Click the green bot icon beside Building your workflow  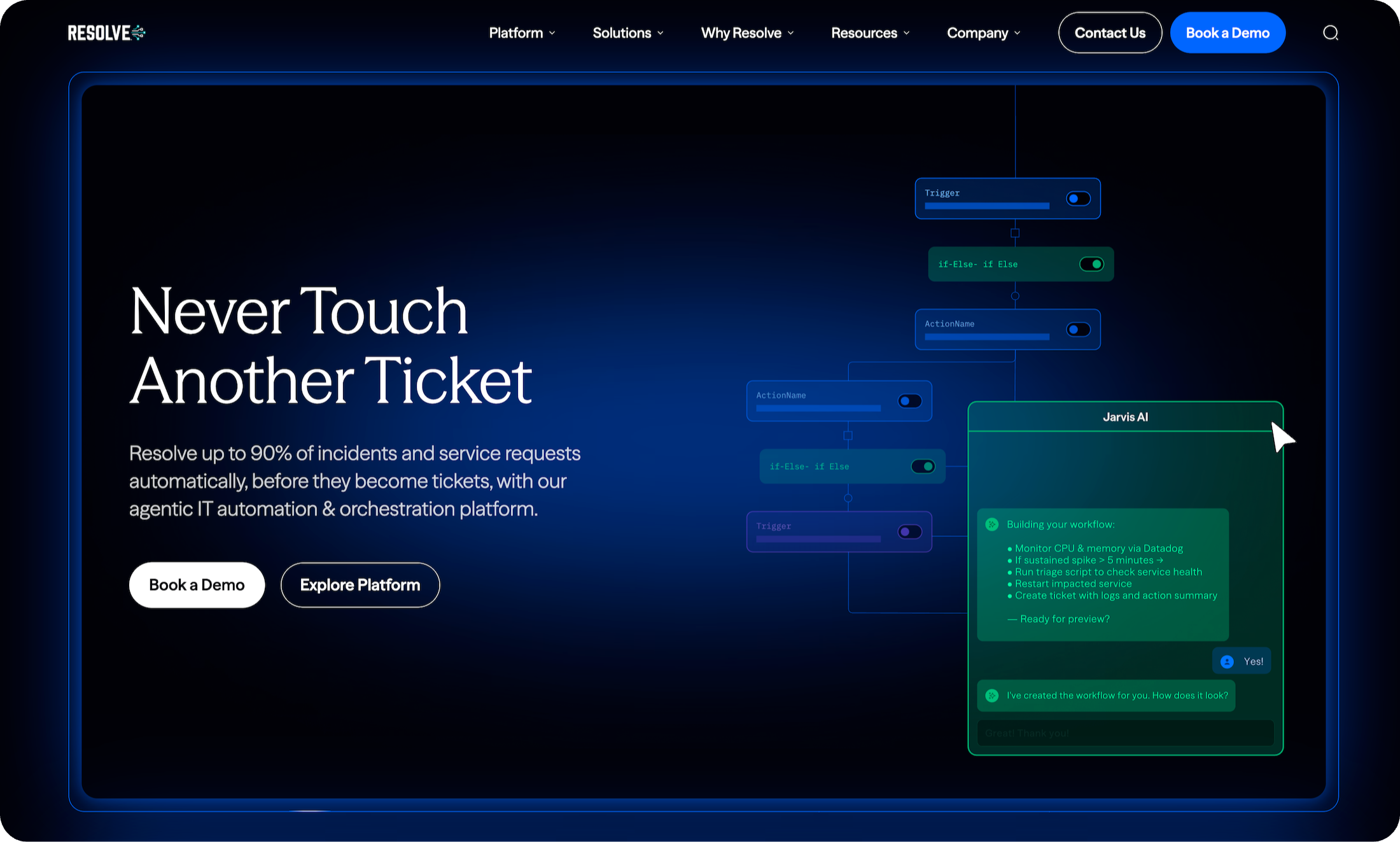pyautogui.click(x=991, y=524)
